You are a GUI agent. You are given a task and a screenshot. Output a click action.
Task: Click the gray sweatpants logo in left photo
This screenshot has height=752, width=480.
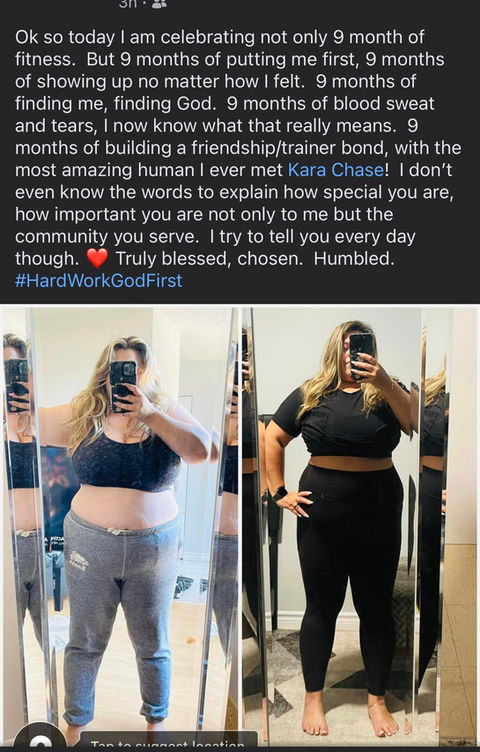79,560
